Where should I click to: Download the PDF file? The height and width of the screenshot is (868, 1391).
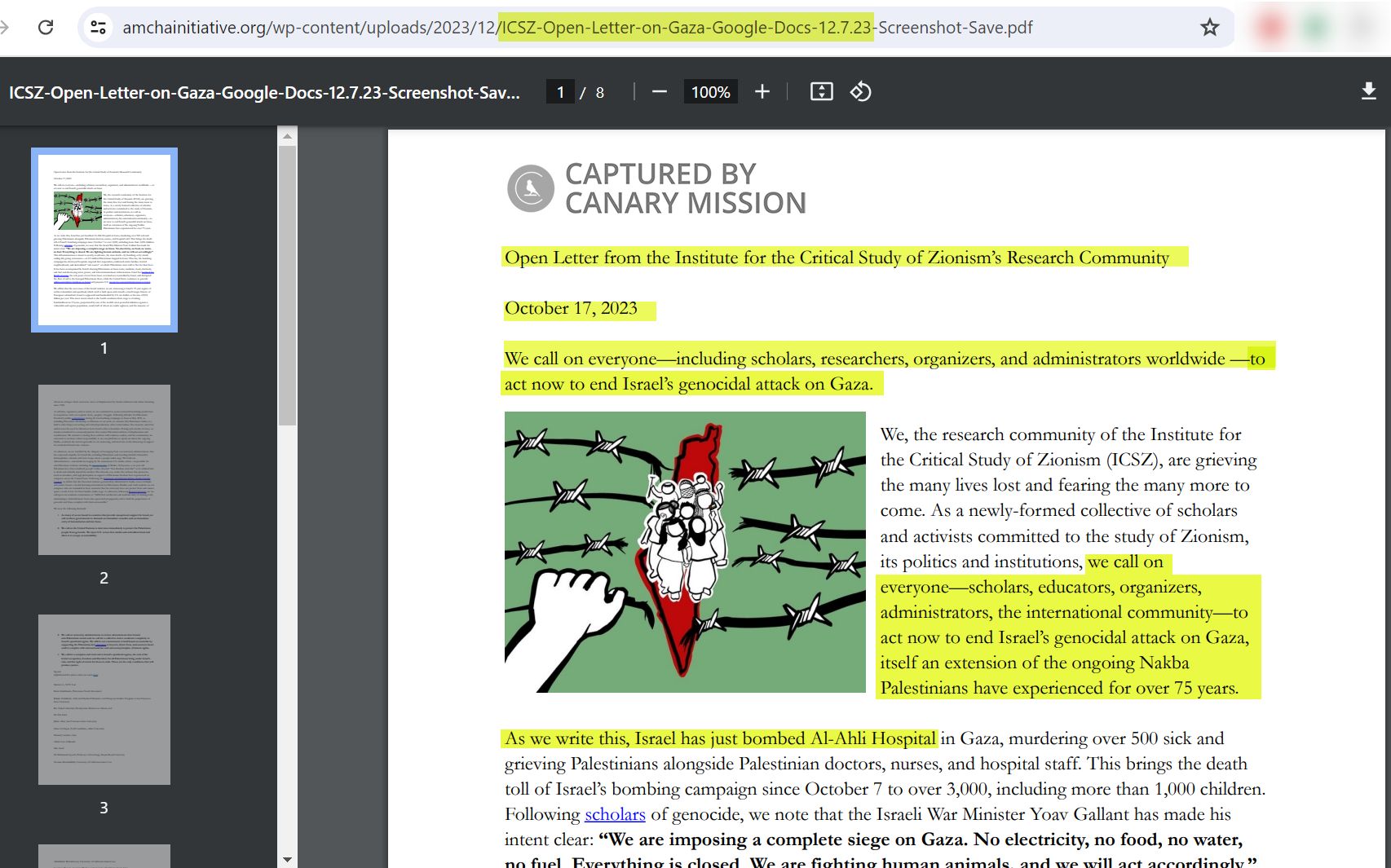(x=1369, y=91)
